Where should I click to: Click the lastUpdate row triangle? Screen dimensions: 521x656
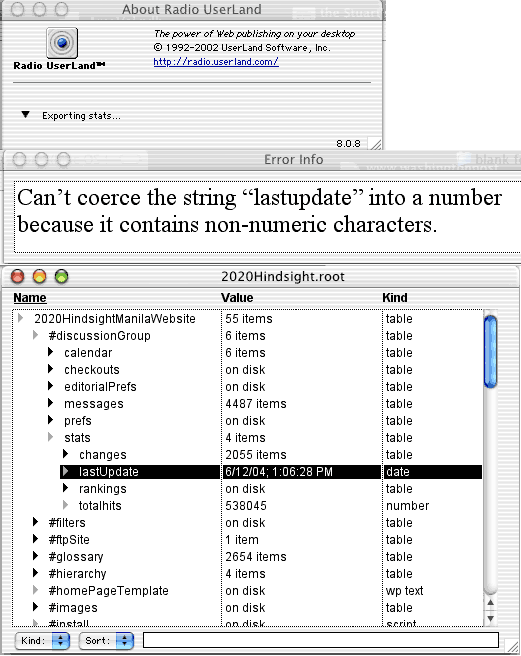click(66, 471)
